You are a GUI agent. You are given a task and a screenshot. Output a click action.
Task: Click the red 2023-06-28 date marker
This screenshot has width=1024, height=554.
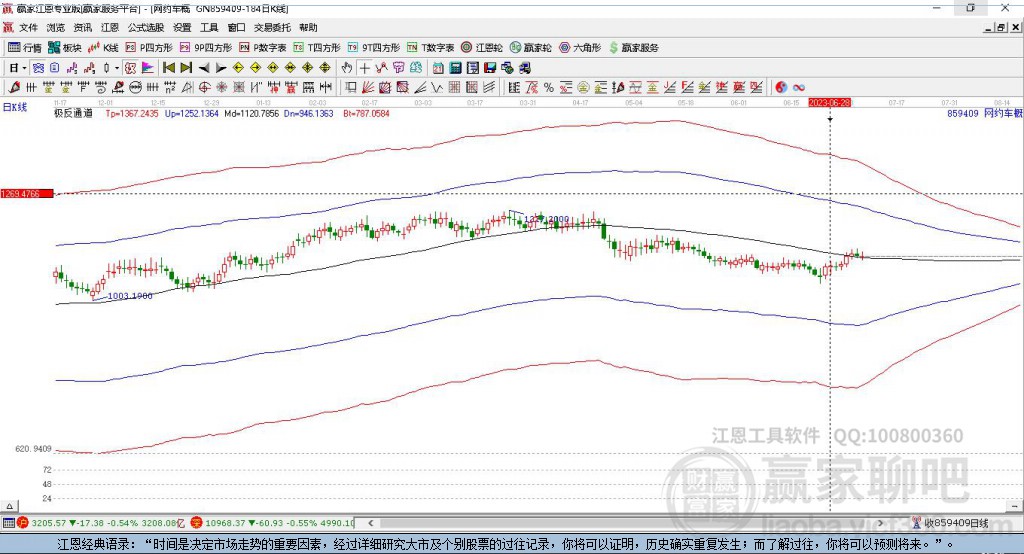point(829,103)
